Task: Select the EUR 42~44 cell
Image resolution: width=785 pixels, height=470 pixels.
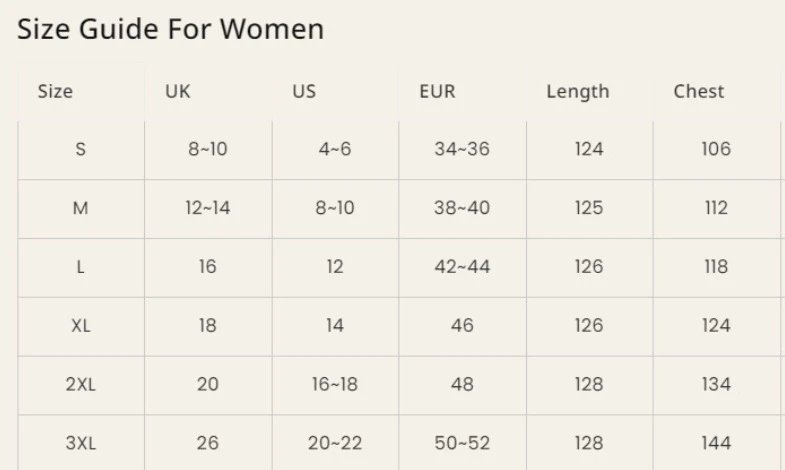Action: [462, 267]
